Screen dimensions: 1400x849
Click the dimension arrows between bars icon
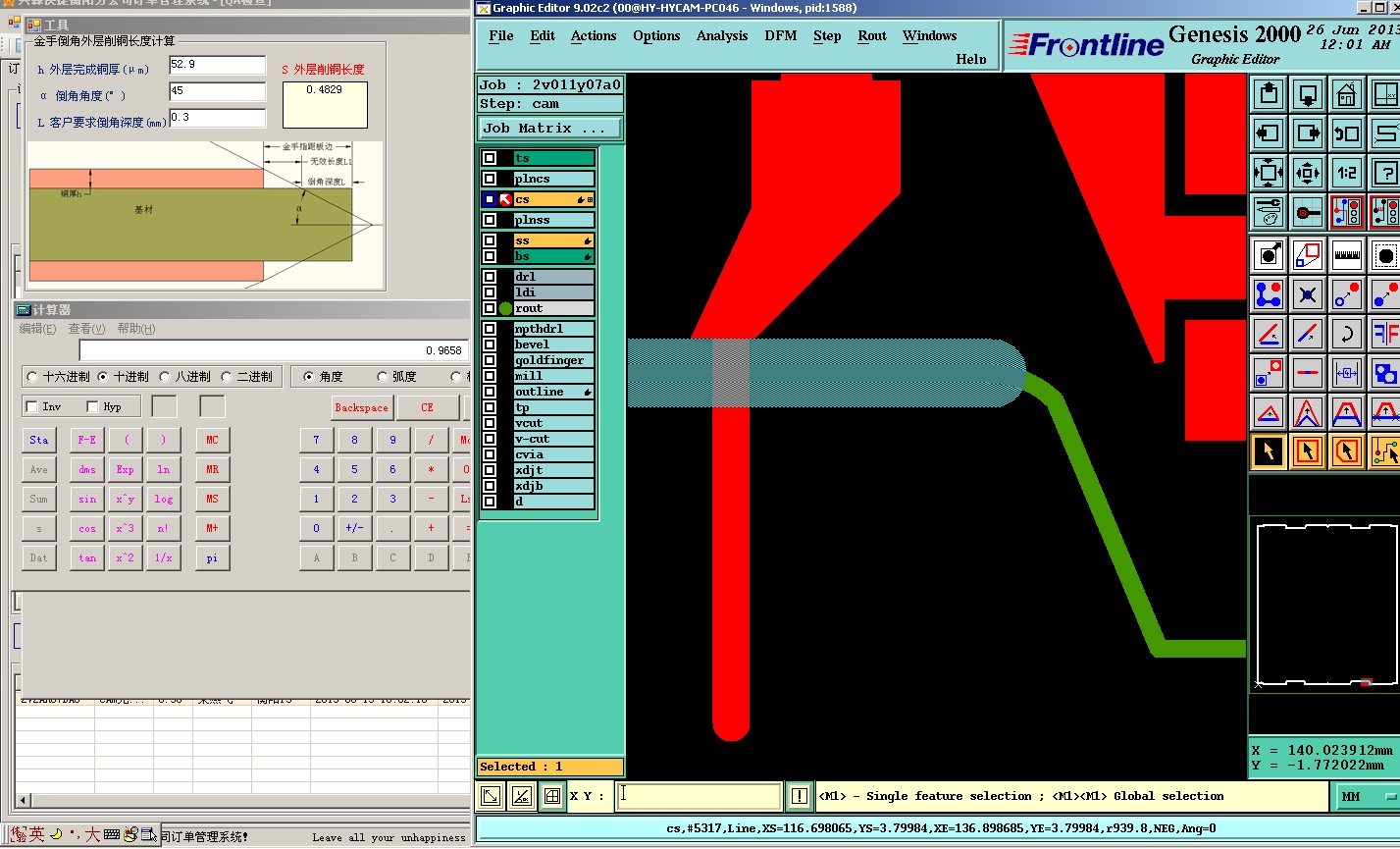pos(1347,373)
